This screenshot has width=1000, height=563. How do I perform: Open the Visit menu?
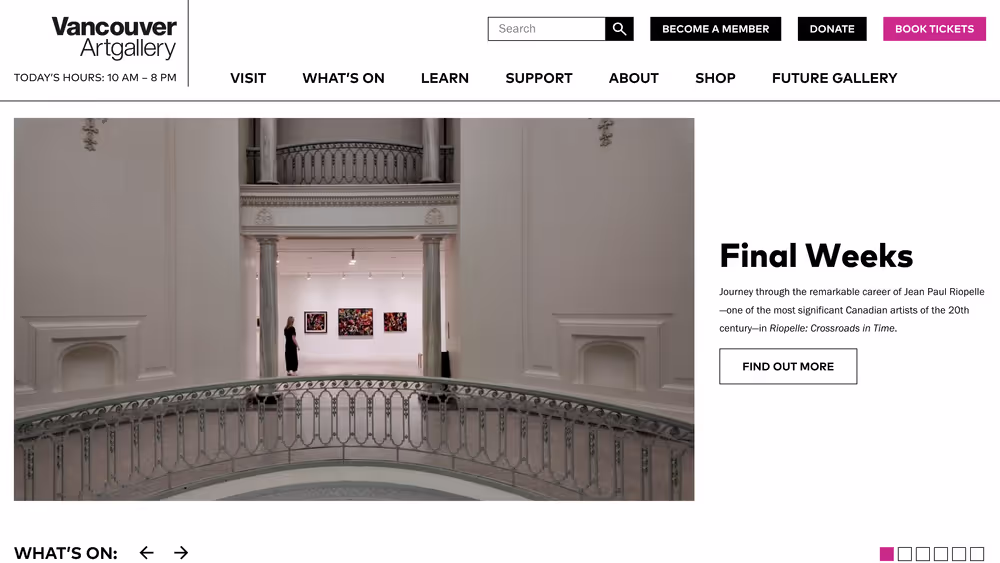coord(248,78)
